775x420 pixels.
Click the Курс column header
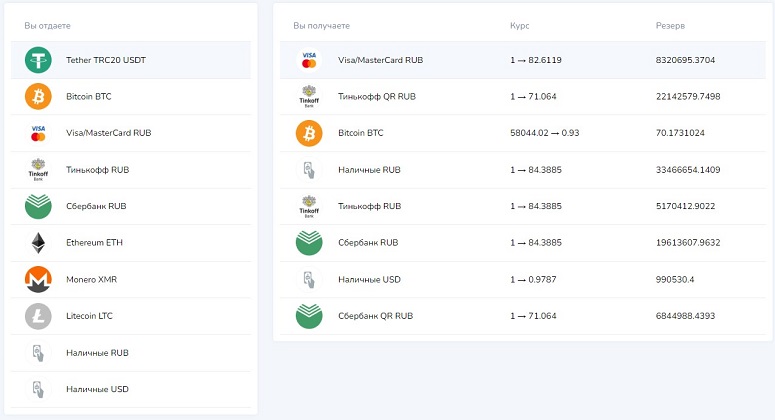click(x=520, y=25)
